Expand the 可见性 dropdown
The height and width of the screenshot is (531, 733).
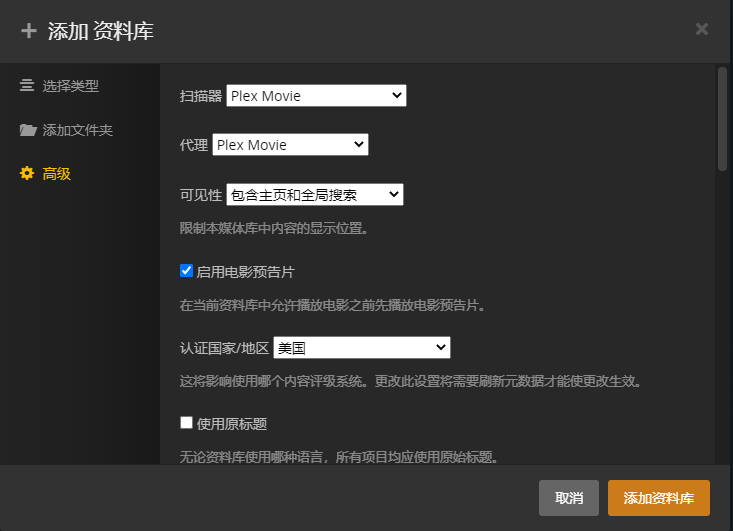(315, 194)
